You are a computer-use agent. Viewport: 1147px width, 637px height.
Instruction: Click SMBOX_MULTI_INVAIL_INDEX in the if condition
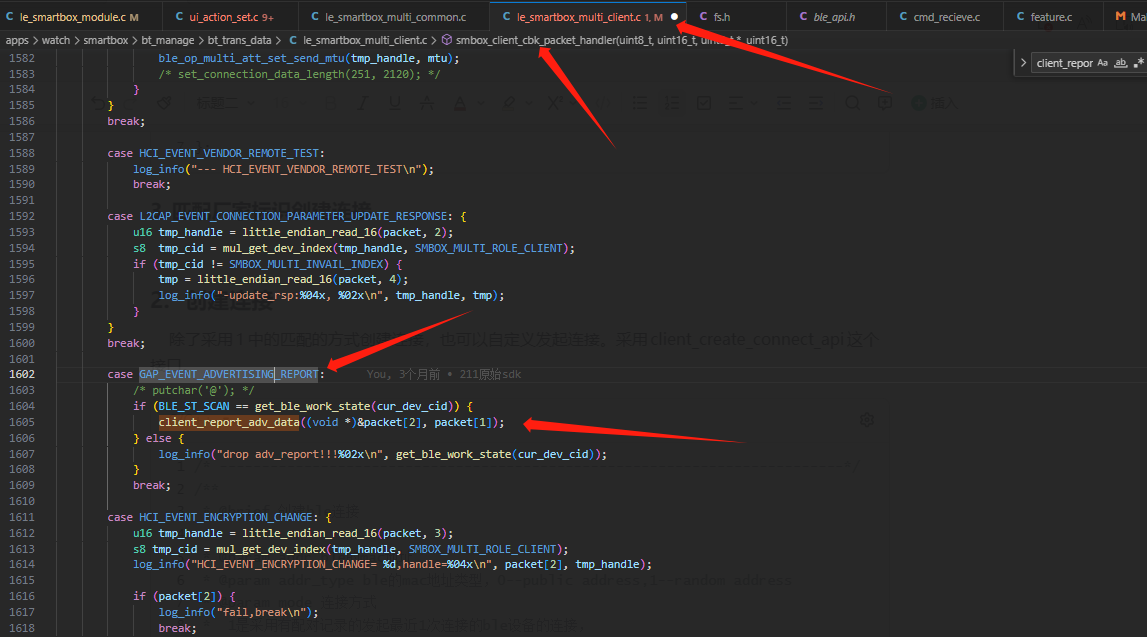(x=307, y=264)
